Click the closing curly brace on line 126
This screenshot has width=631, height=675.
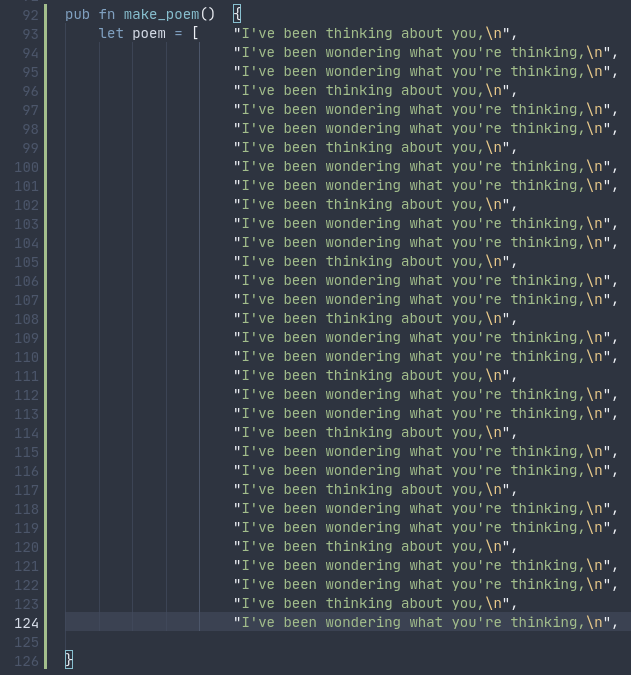coord(69,659)
